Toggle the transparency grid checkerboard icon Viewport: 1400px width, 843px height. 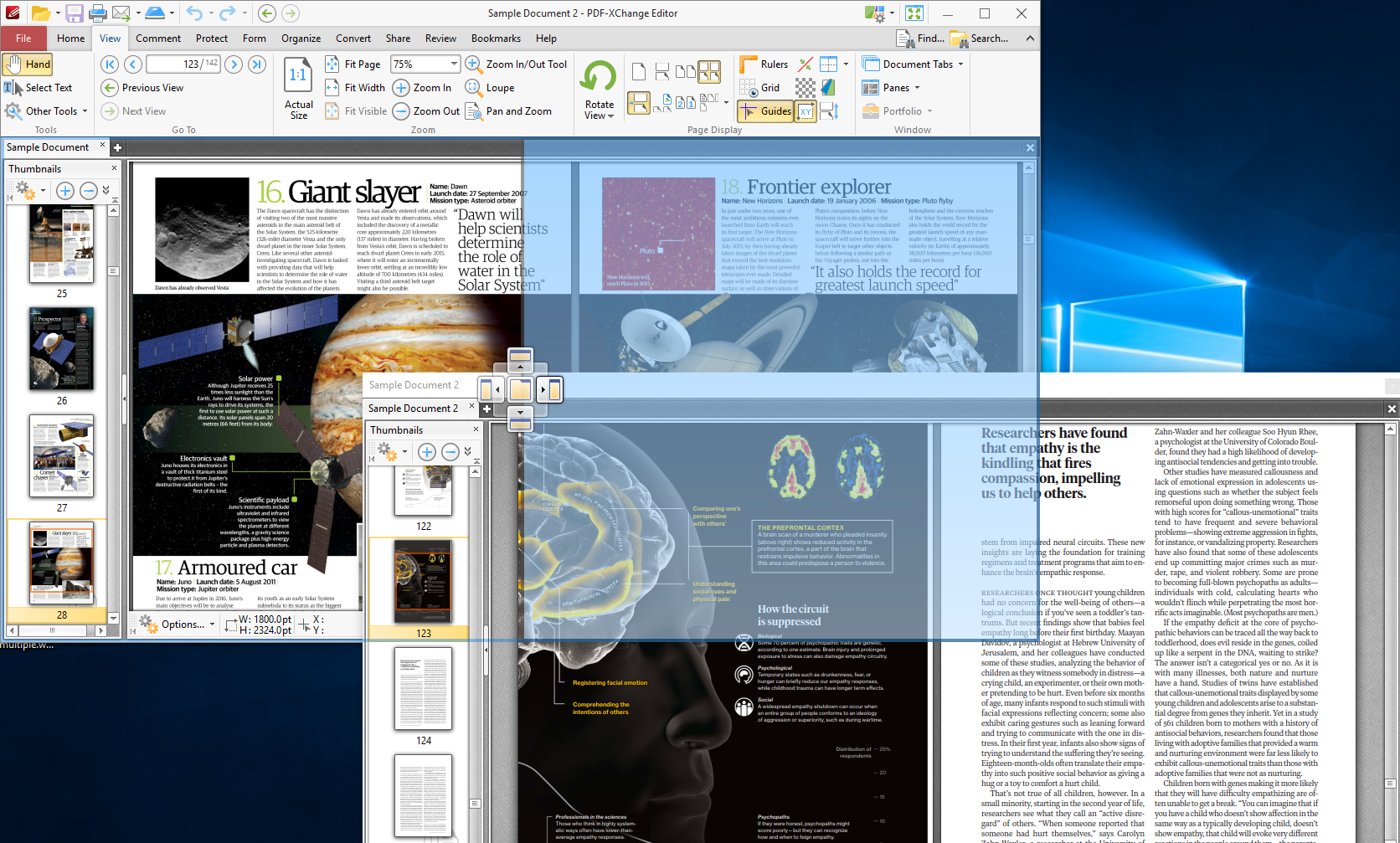coord(806,87)
